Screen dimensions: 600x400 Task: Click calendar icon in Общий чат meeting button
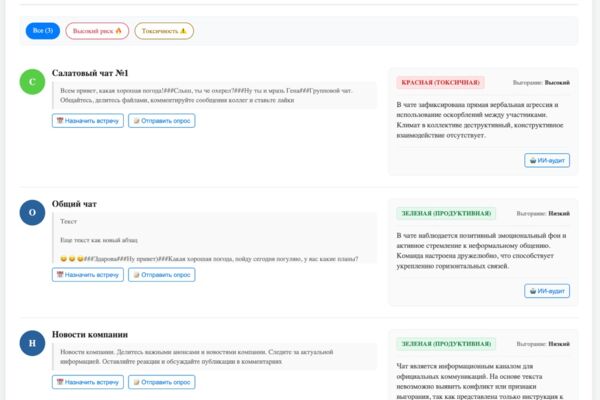point(60,274)
